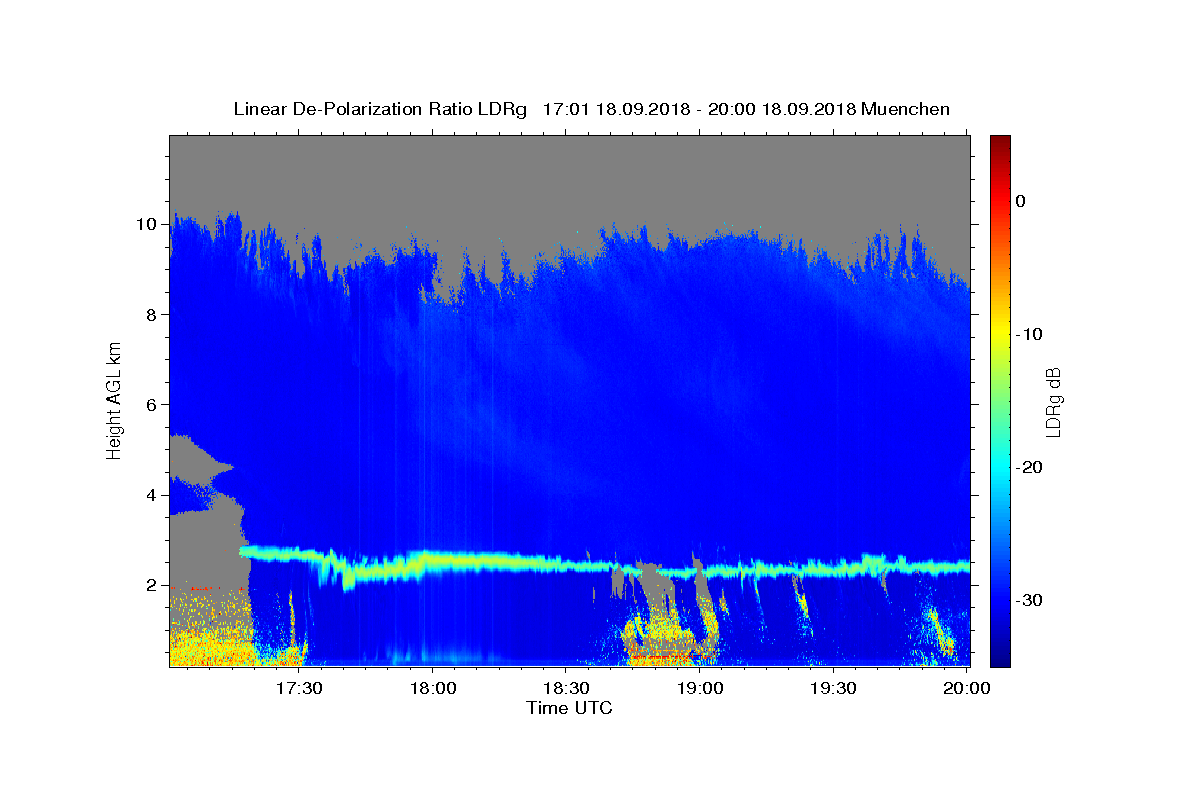Click the height tick label 4

click(151, 495)
